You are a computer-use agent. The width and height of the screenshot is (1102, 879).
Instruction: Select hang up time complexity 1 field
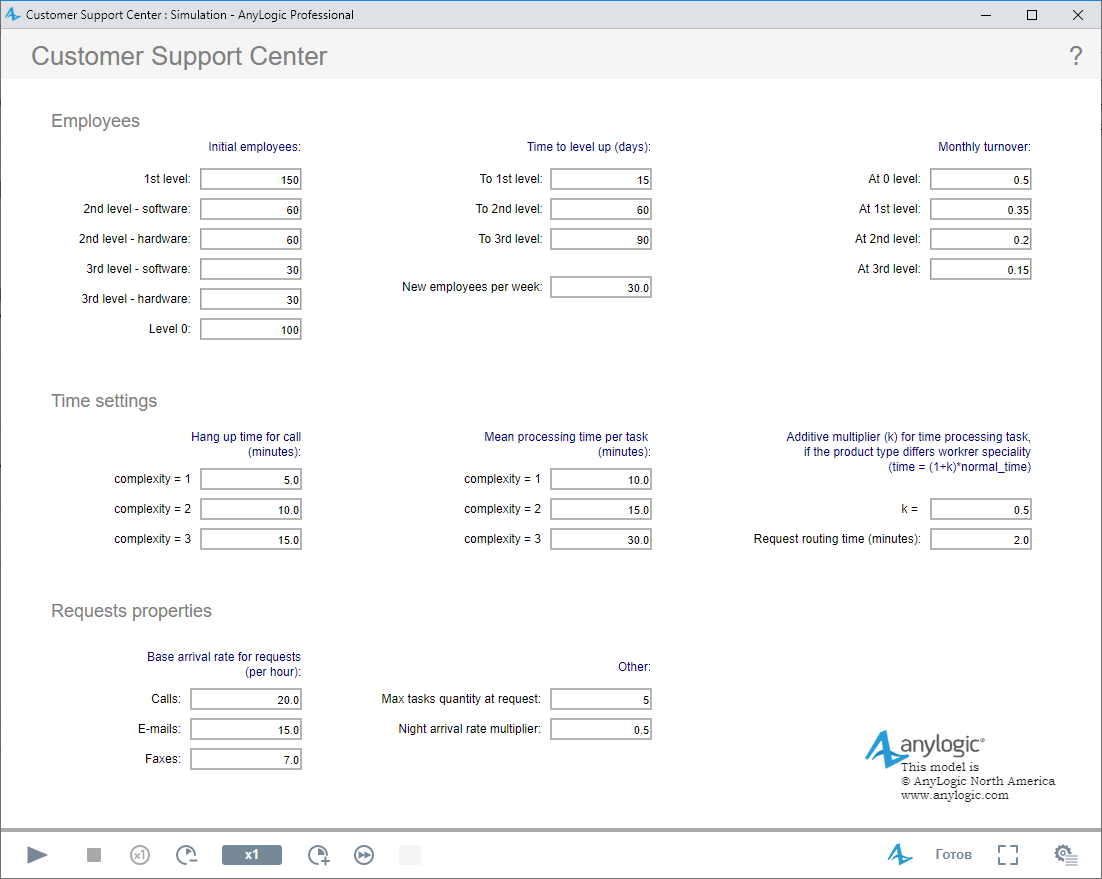tap(251, 479)
